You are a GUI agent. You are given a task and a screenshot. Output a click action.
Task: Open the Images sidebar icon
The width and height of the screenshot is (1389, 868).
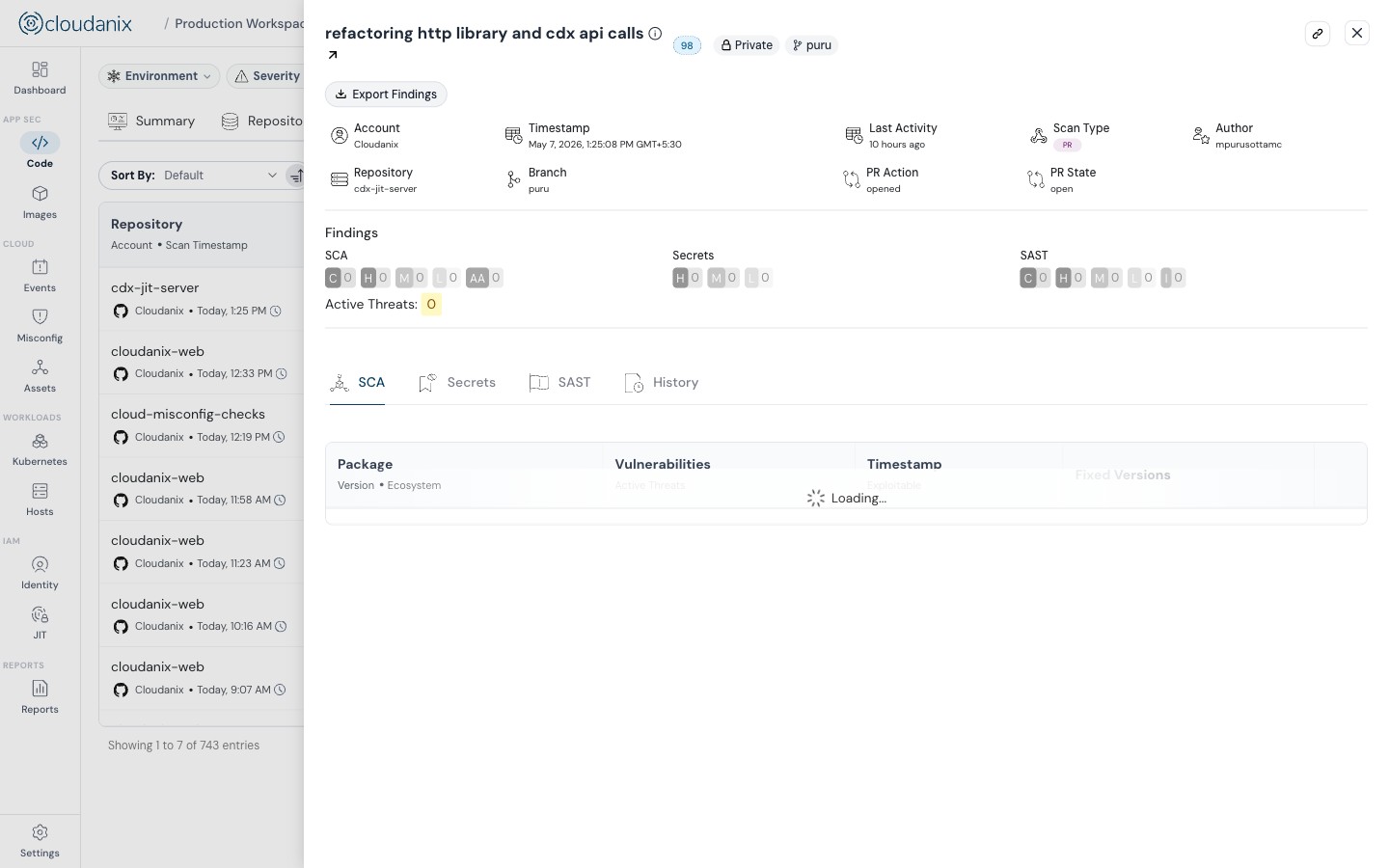pyautogui.click(x=40, y=194)
